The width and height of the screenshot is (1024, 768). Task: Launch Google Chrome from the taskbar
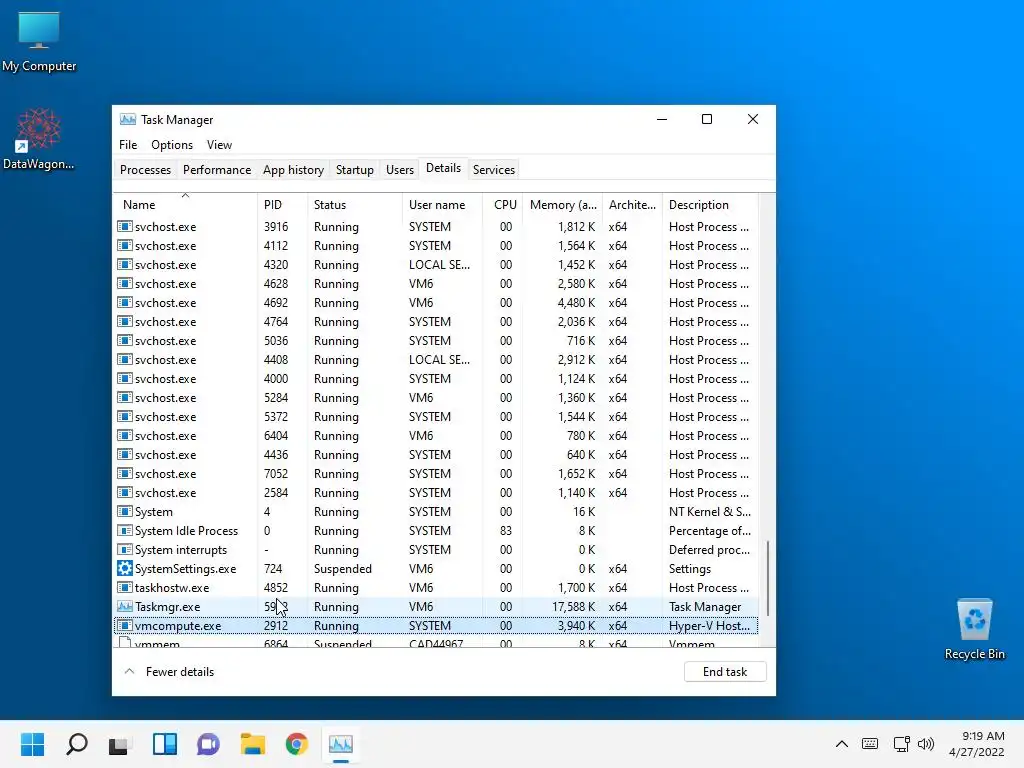296,744
